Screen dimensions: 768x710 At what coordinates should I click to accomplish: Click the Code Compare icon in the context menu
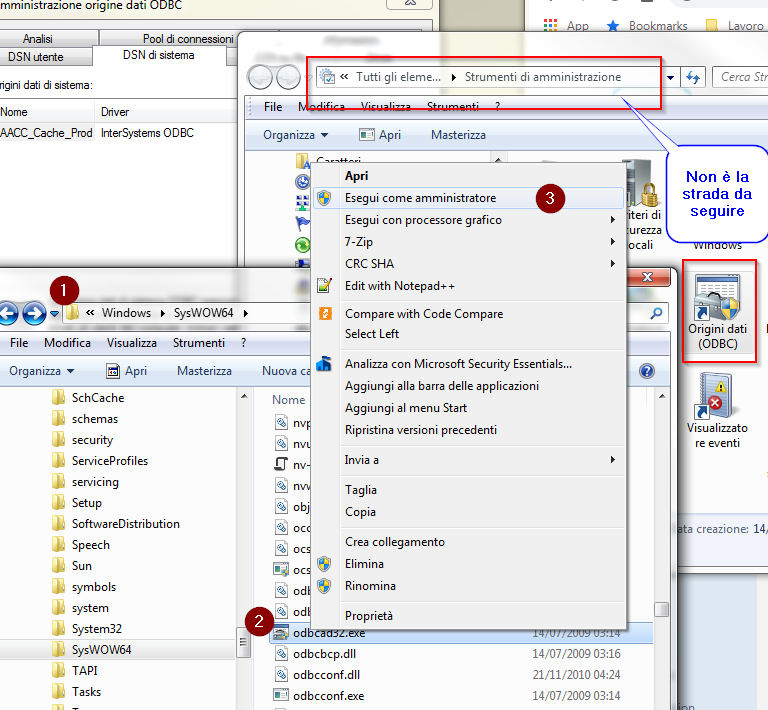[325, 313]
